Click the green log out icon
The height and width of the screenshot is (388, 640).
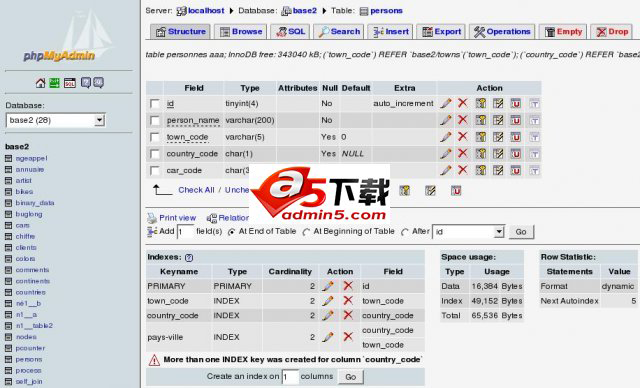coord(54,83)
